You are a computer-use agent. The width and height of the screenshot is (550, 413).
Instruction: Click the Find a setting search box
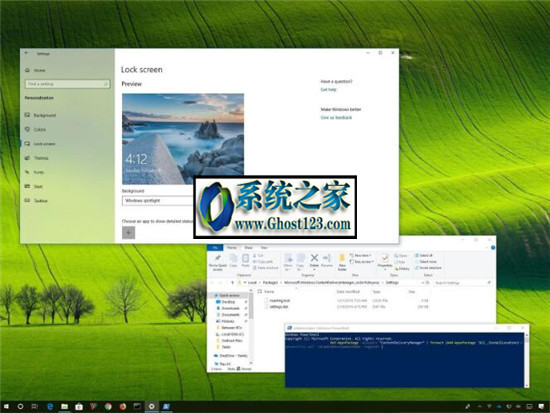tap(67, 84)
